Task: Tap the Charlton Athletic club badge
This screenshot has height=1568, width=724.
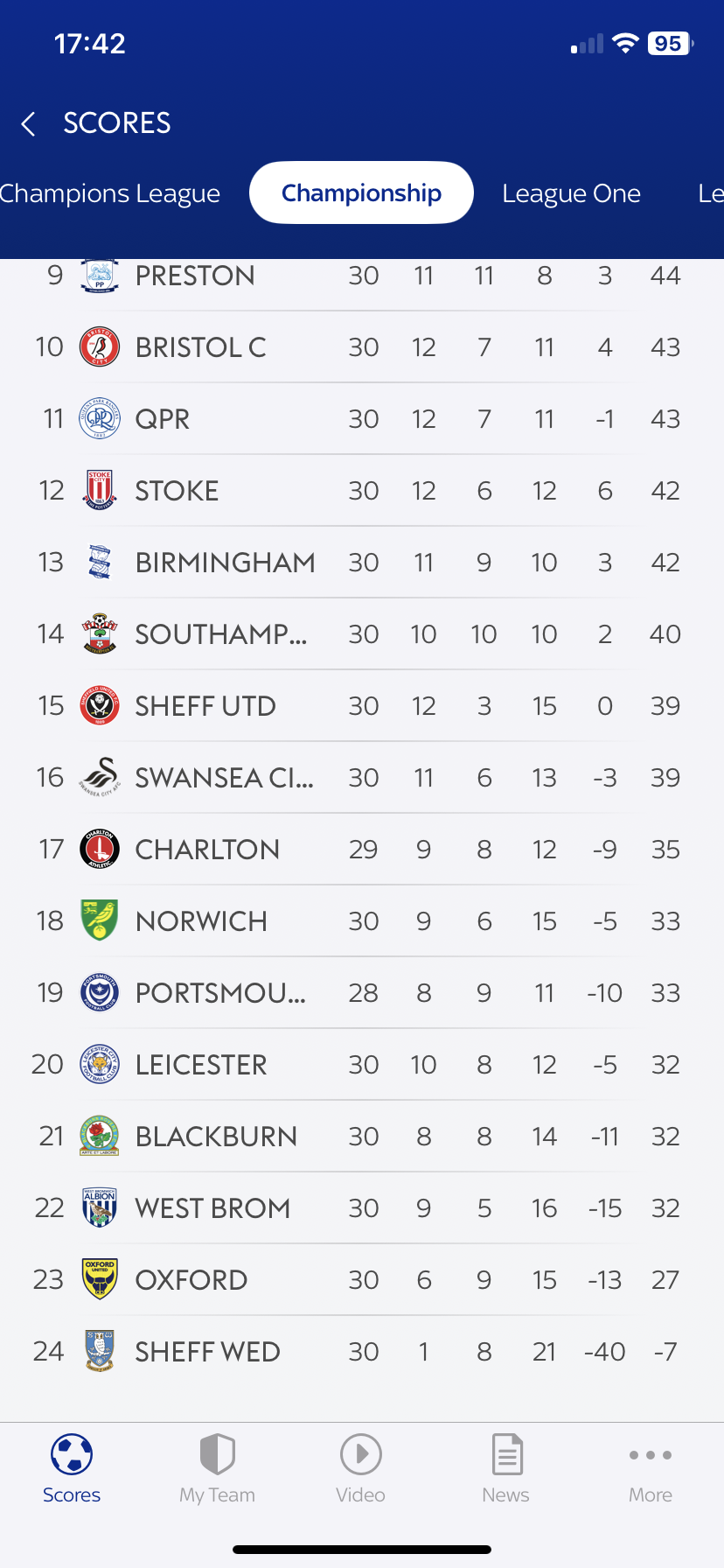Action: point(100,849)
